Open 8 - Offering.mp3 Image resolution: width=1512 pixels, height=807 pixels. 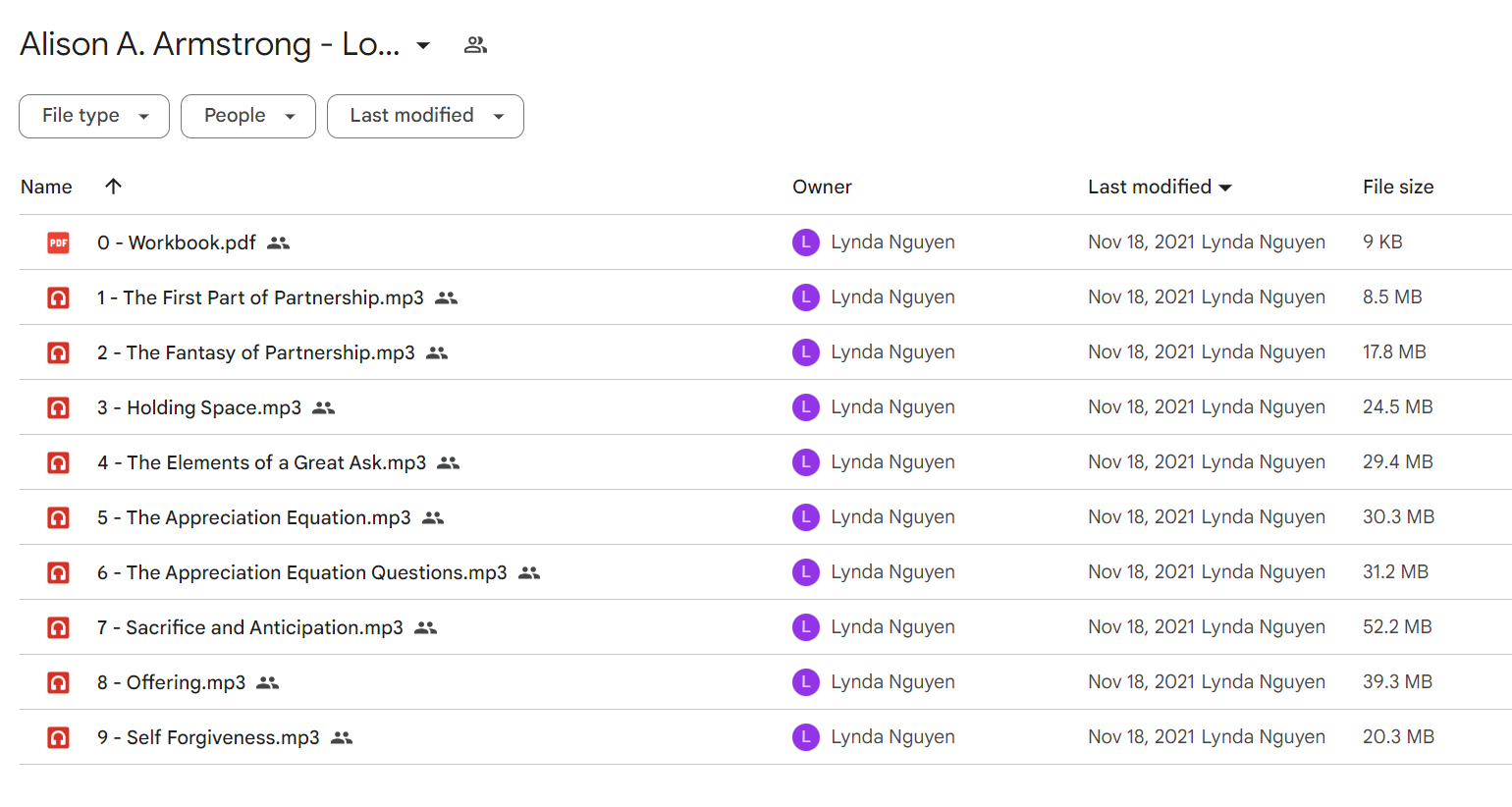172,682
